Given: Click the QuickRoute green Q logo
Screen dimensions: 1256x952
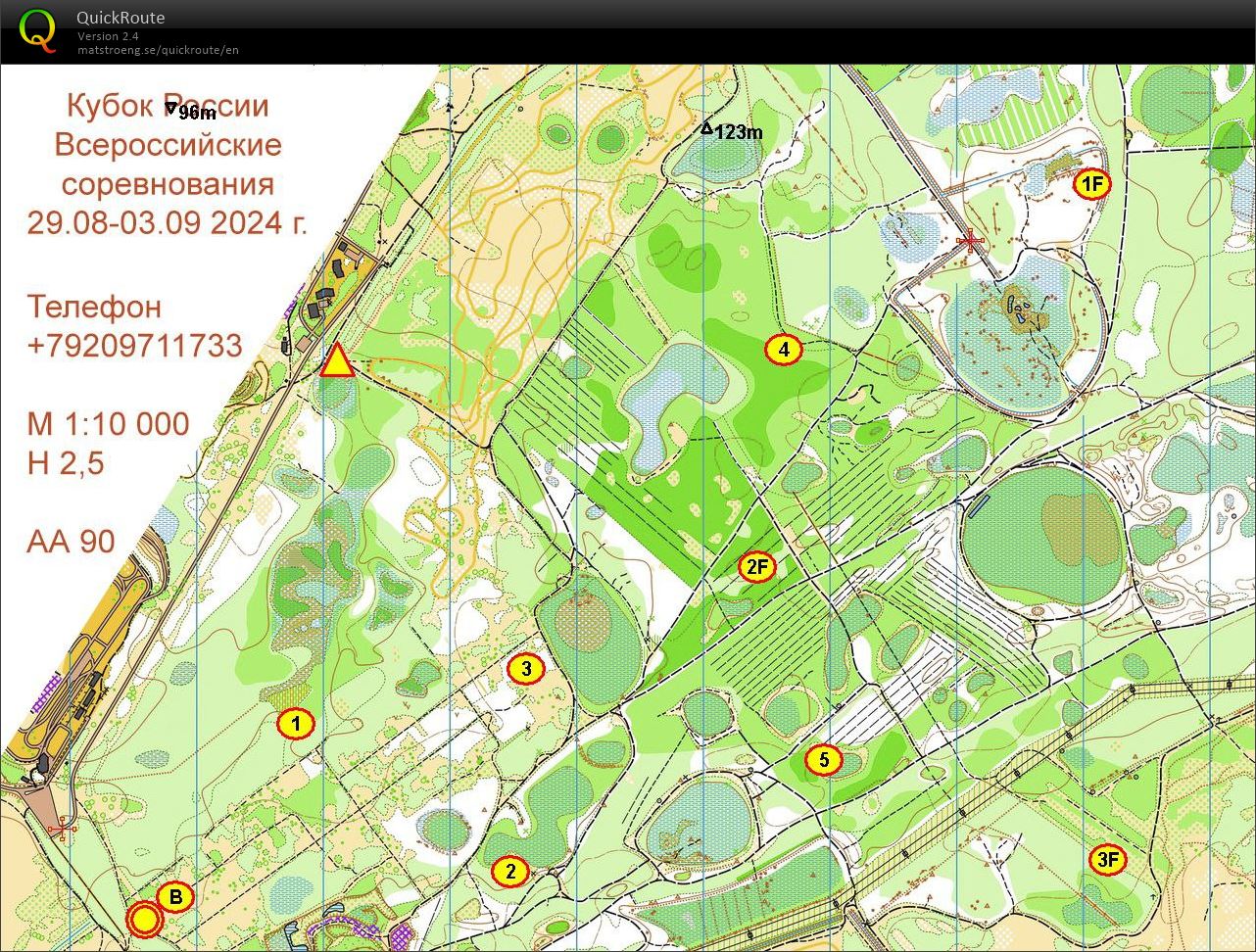Looking at the screenshot, I should (38, 30).
